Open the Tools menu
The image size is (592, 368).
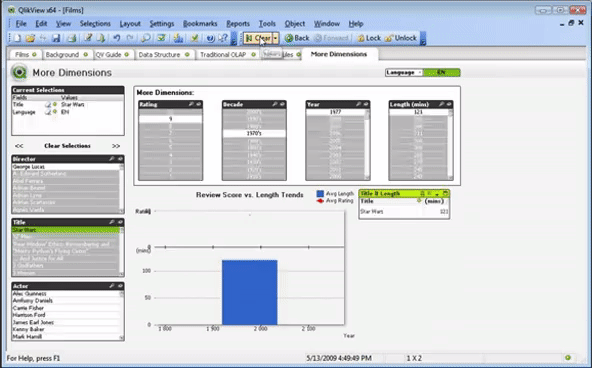pos(267,23)
